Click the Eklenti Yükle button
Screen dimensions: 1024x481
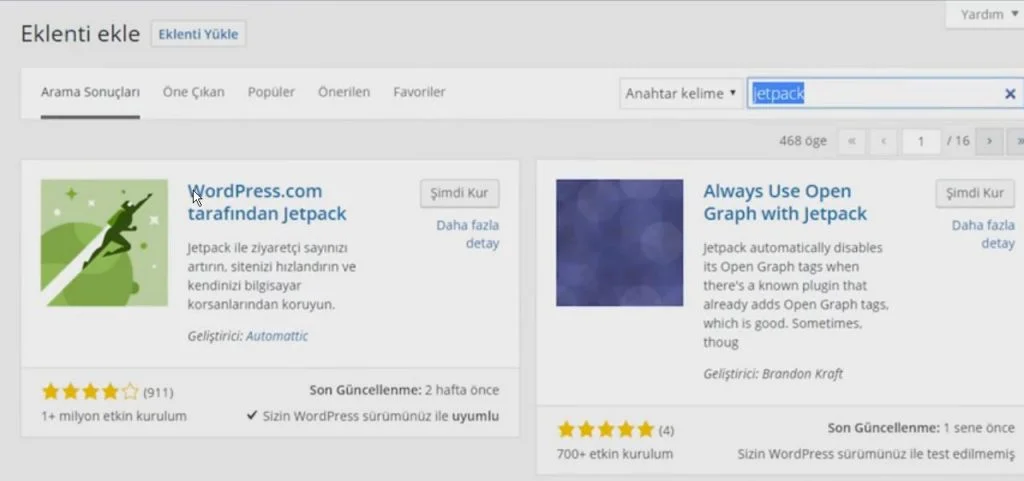(199, 34)
